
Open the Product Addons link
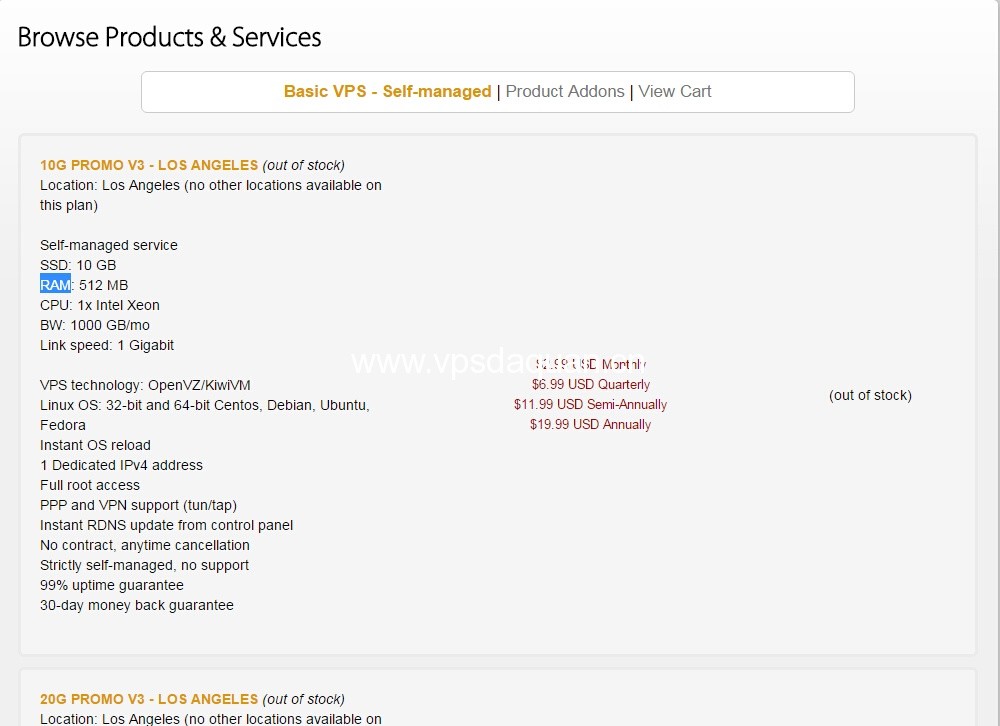point(564,91)
